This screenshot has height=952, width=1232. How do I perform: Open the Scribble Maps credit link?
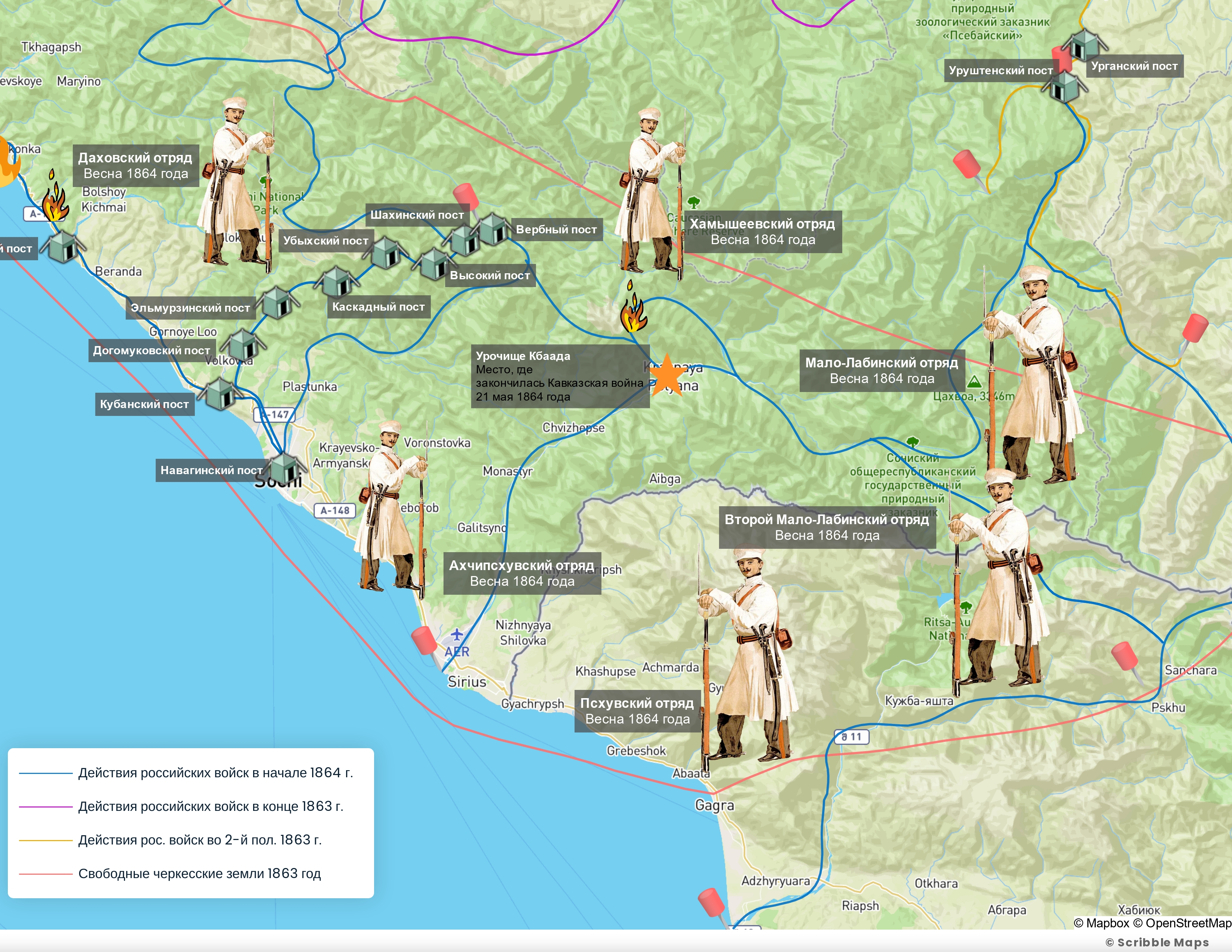(1157, 942)
